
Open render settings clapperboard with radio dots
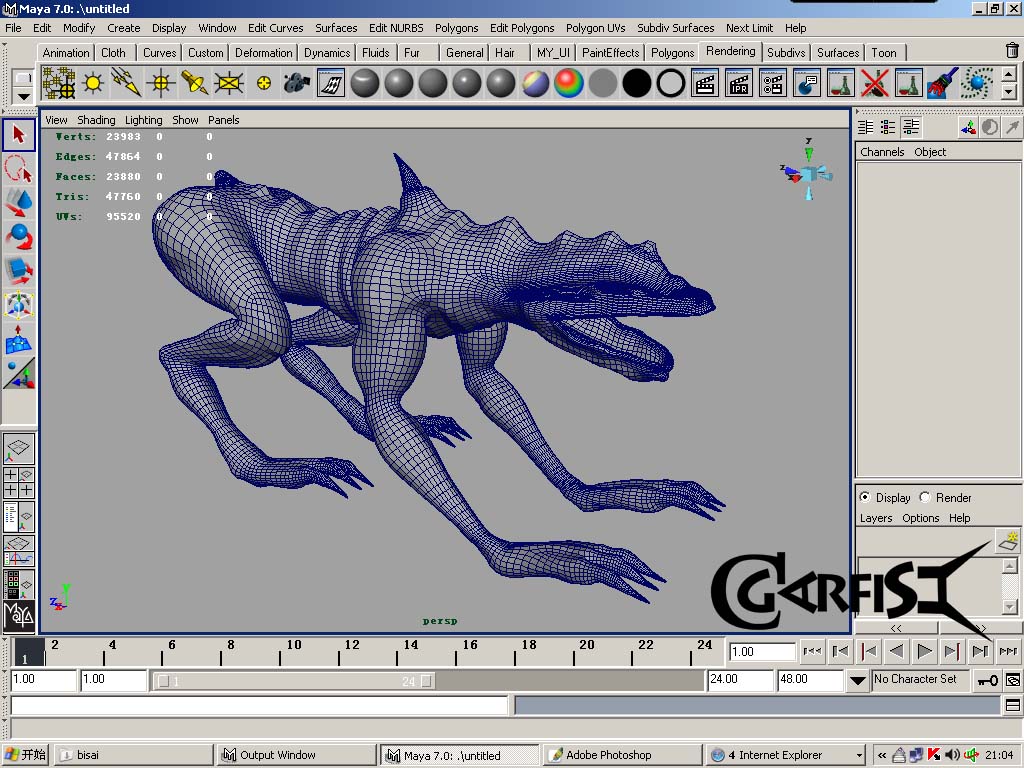coord(773,84)
